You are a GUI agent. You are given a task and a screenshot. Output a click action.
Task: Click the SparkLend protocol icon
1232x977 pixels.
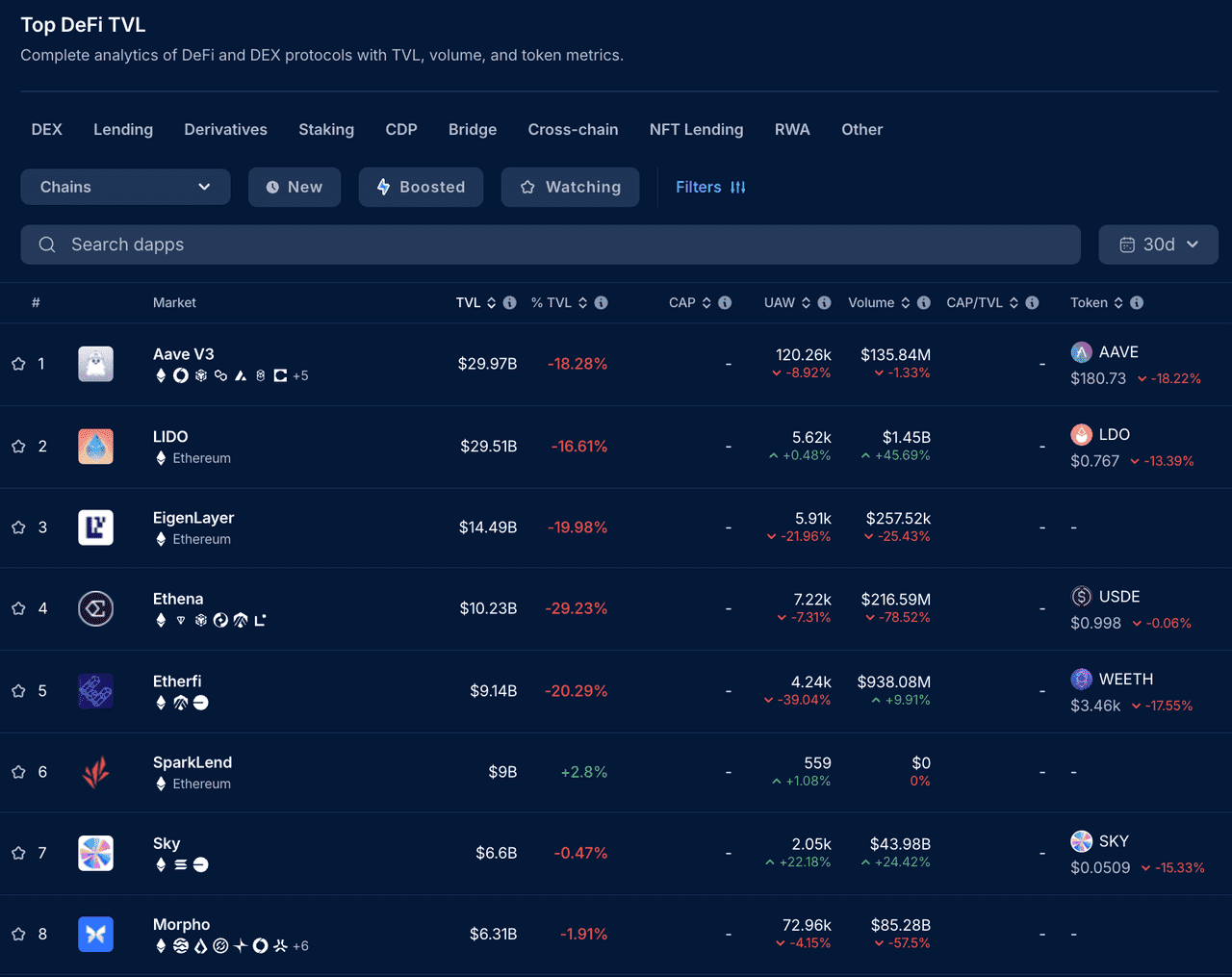(95, 772)
